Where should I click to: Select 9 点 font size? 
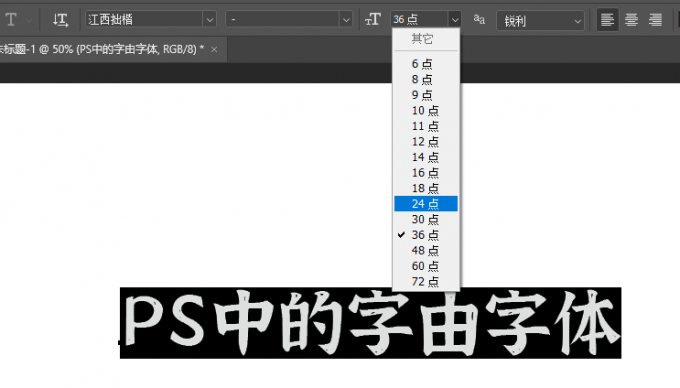point(426,95)
